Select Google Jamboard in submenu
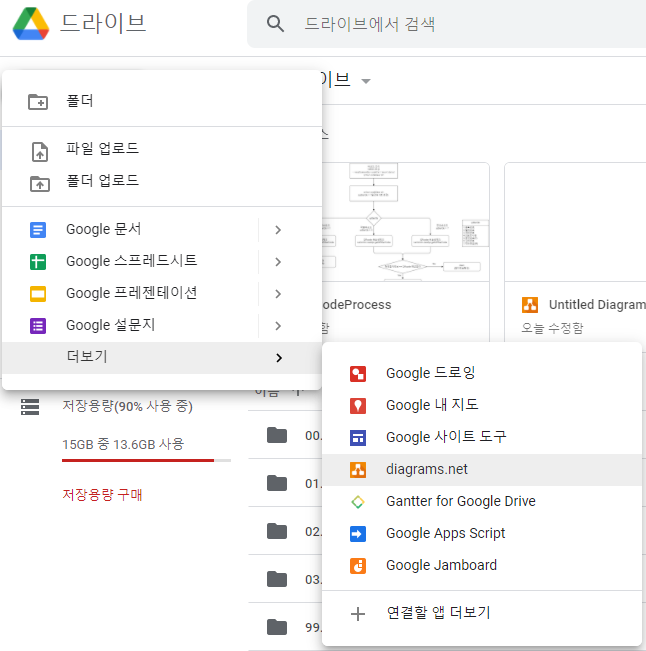 (x=482, y=565)
